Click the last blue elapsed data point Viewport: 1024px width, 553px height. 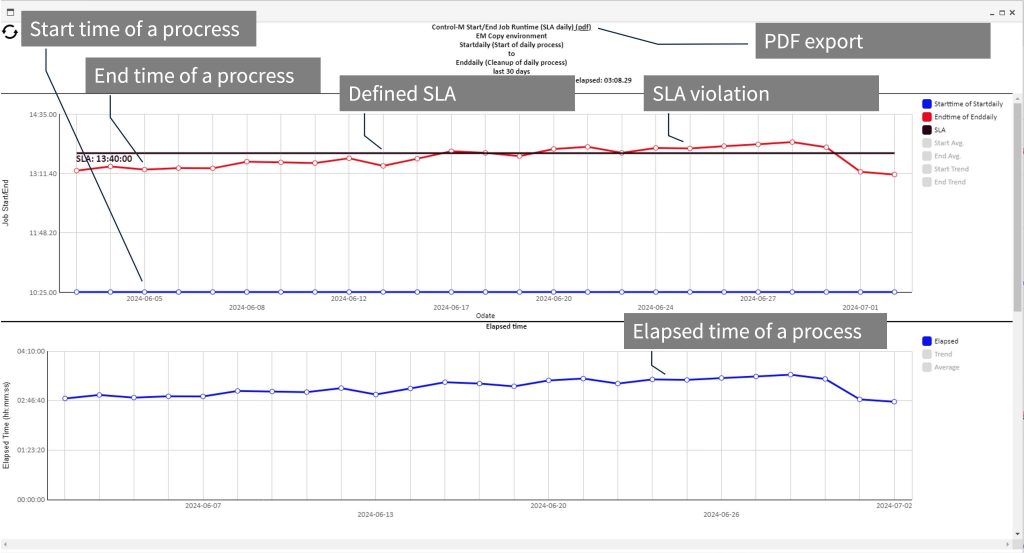coord(894,402)
